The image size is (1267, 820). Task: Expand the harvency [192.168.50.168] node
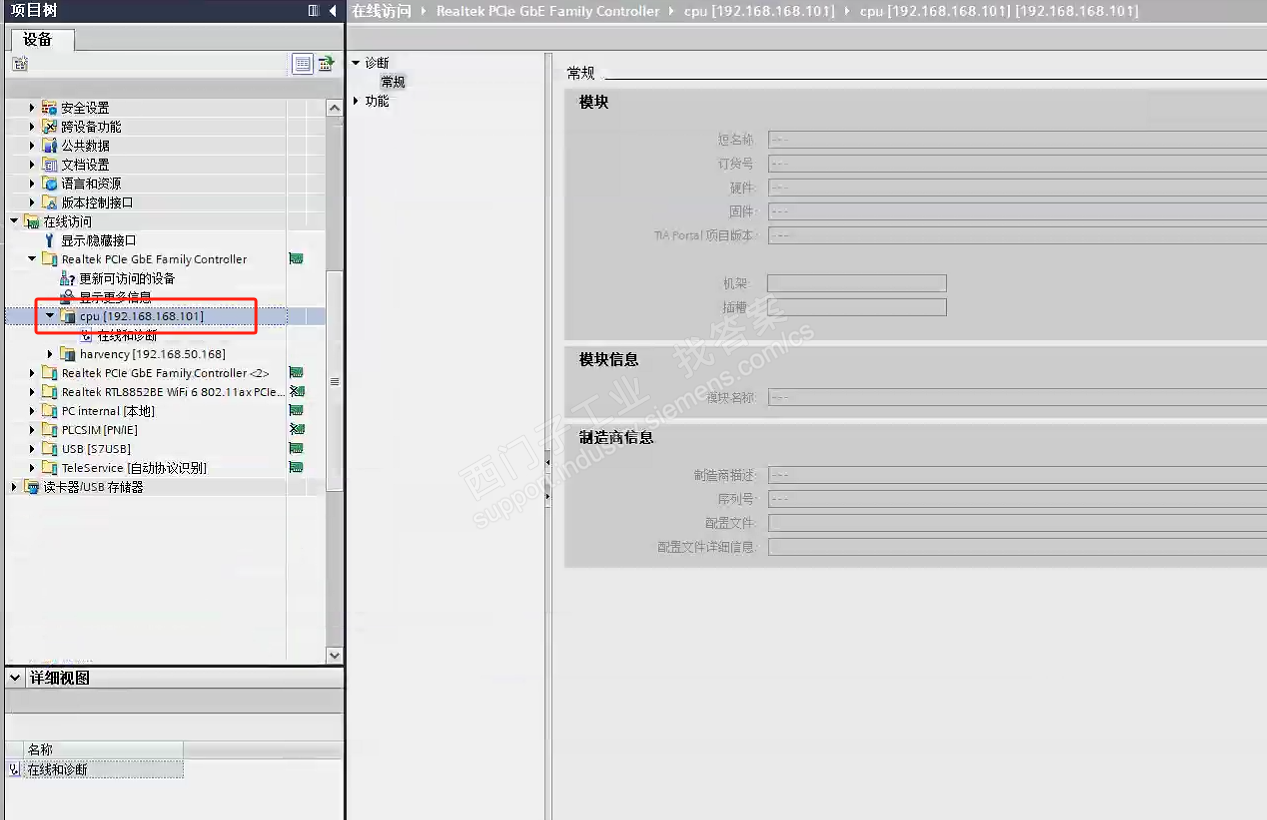pyautogui.click(x=50, y=354)
